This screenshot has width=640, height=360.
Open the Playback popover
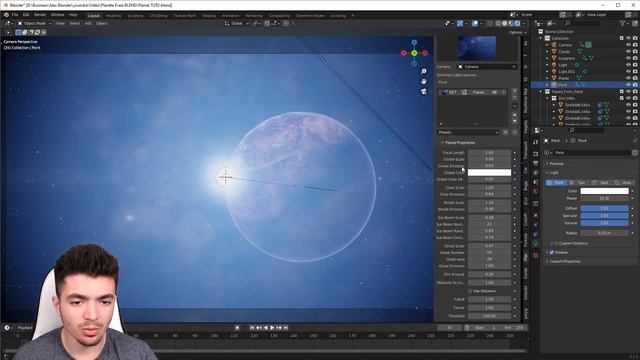point(25,327)
